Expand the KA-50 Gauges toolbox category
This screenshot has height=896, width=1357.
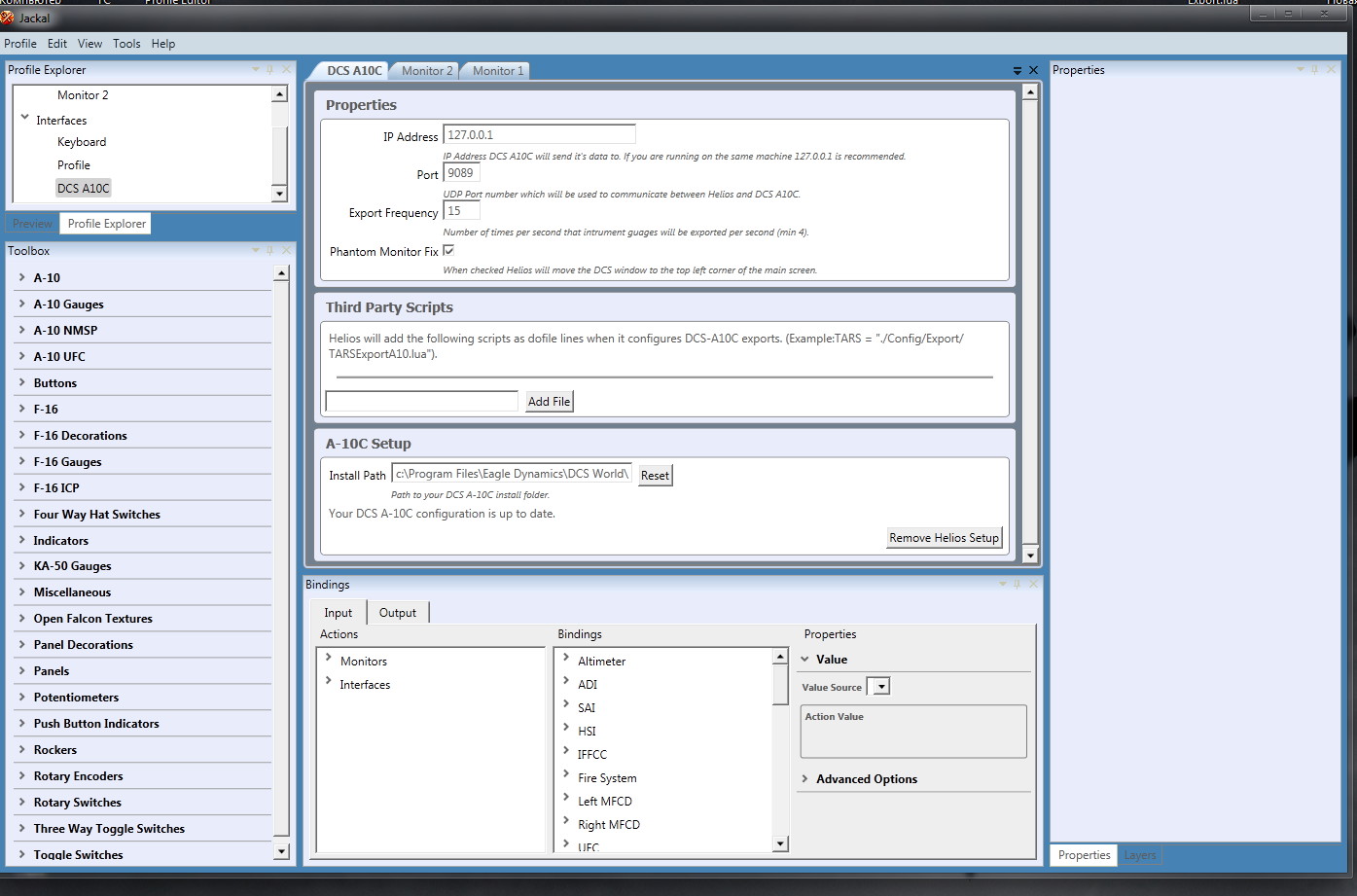(21, 565)
